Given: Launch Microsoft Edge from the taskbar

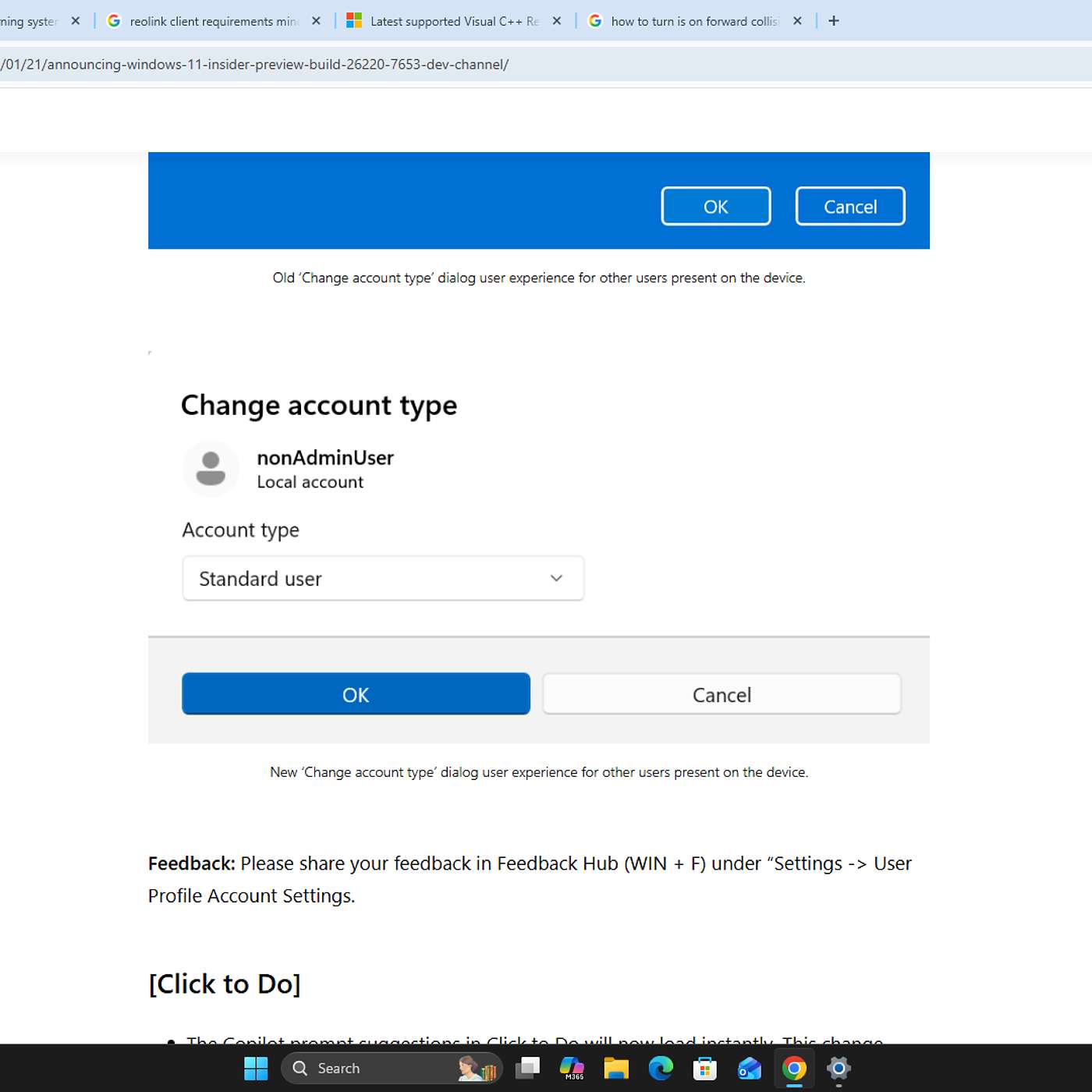Looking at the screenshot, I should [x=661, y=1068].
